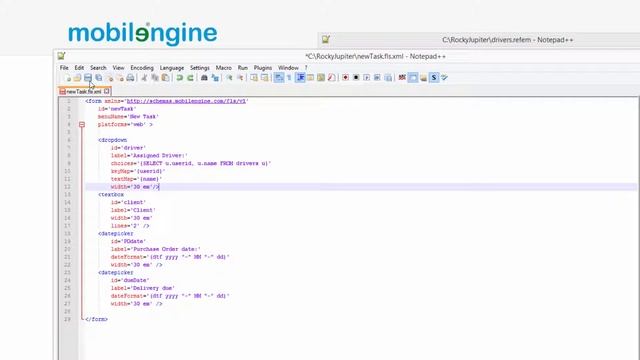This screenshot has height=360, width=640.
Task: Open the Window menu
Action: (288, 68)
